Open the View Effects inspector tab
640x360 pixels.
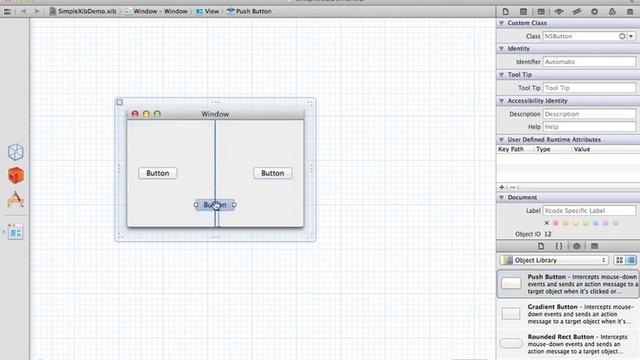pyautogui.click(x=630, y=11)
